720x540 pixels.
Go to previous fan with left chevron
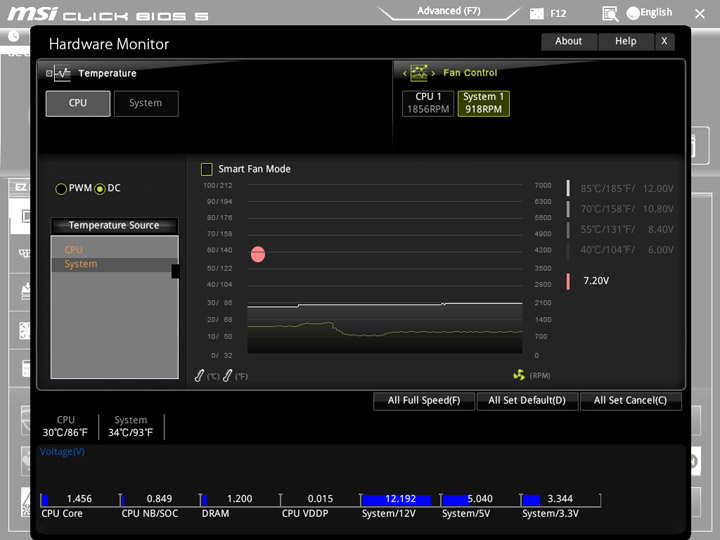(x=405, y=73)
